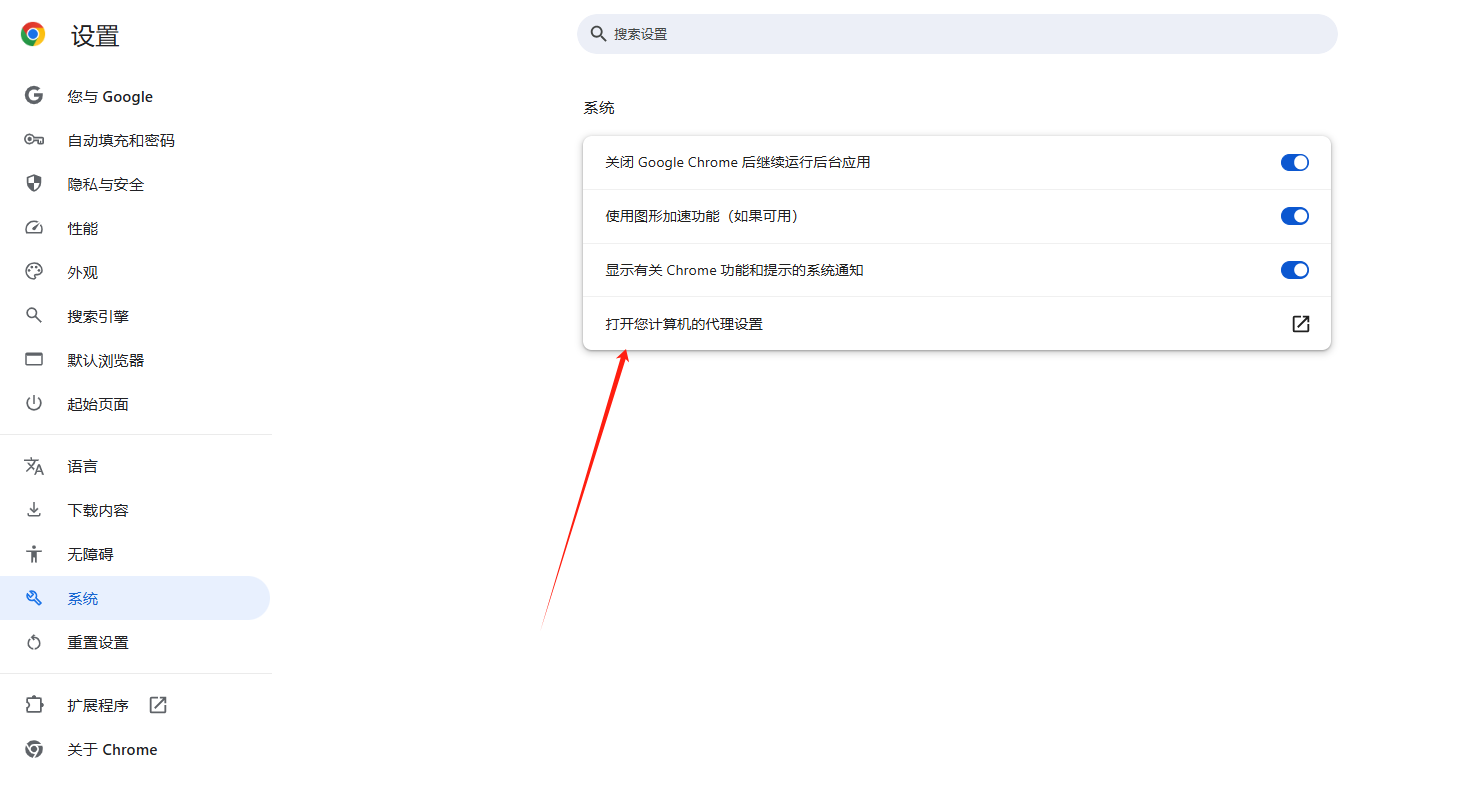Open 扩展程序 link in sidebar
1470x808 pixels.
point(135,705)
